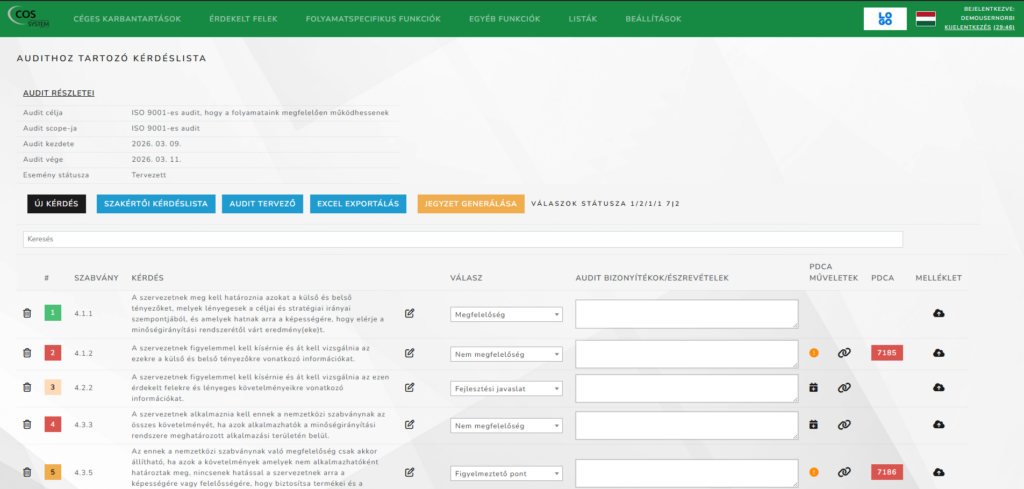Open Céges karbantartások menu
The width and height of the screenshot is (1024, 489).
point(127,19)
